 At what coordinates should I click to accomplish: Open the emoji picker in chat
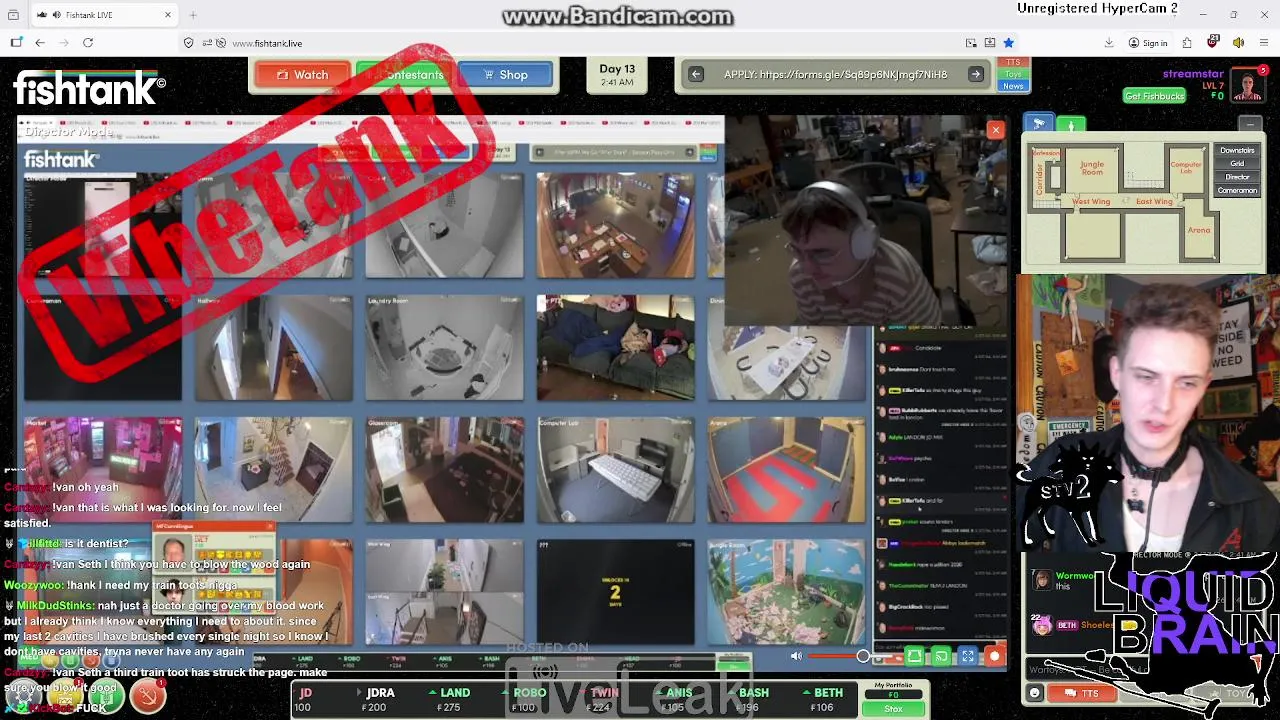click(x=1034, y=693)
